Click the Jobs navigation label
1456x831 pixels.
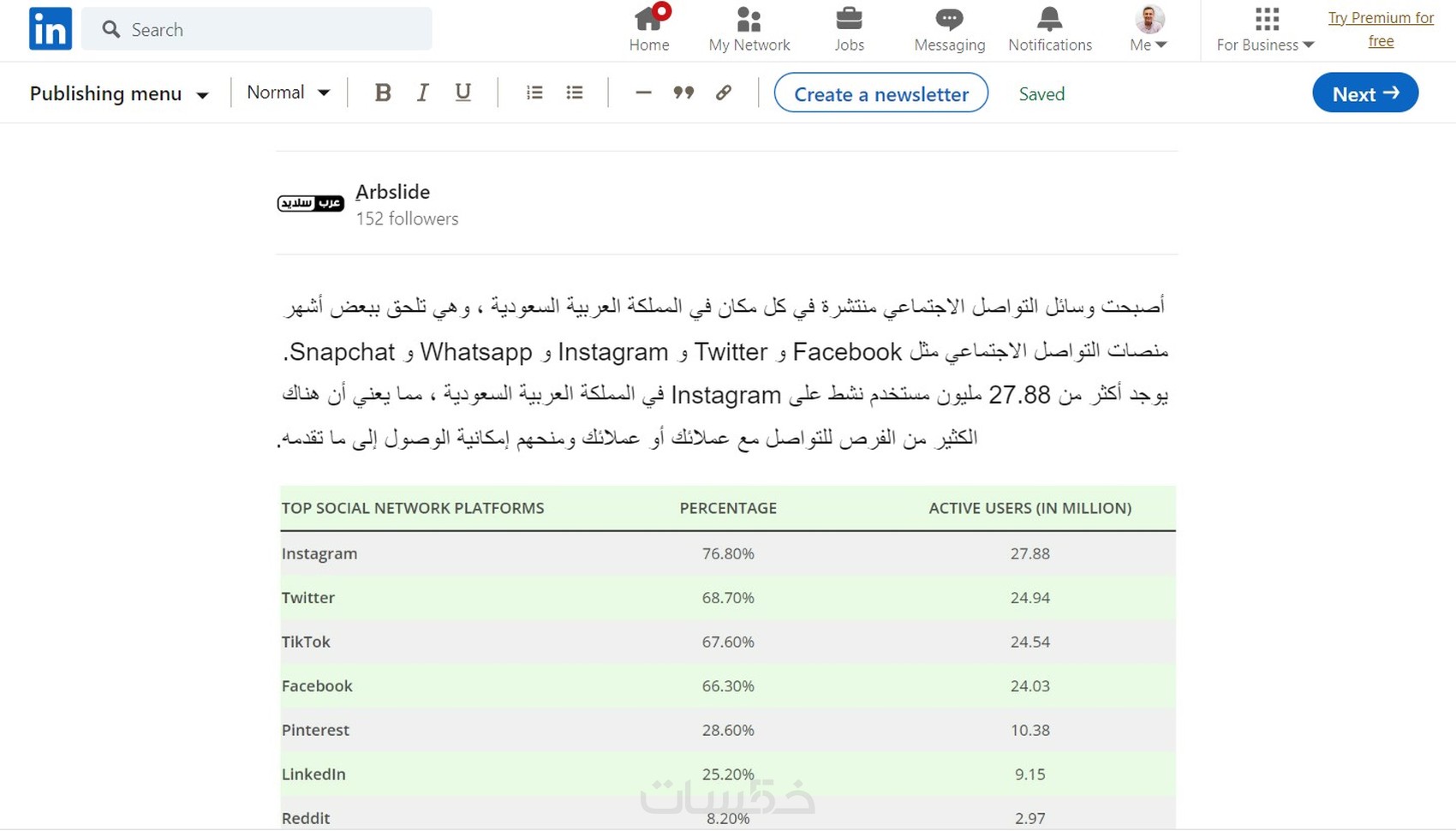click(850, 45)
